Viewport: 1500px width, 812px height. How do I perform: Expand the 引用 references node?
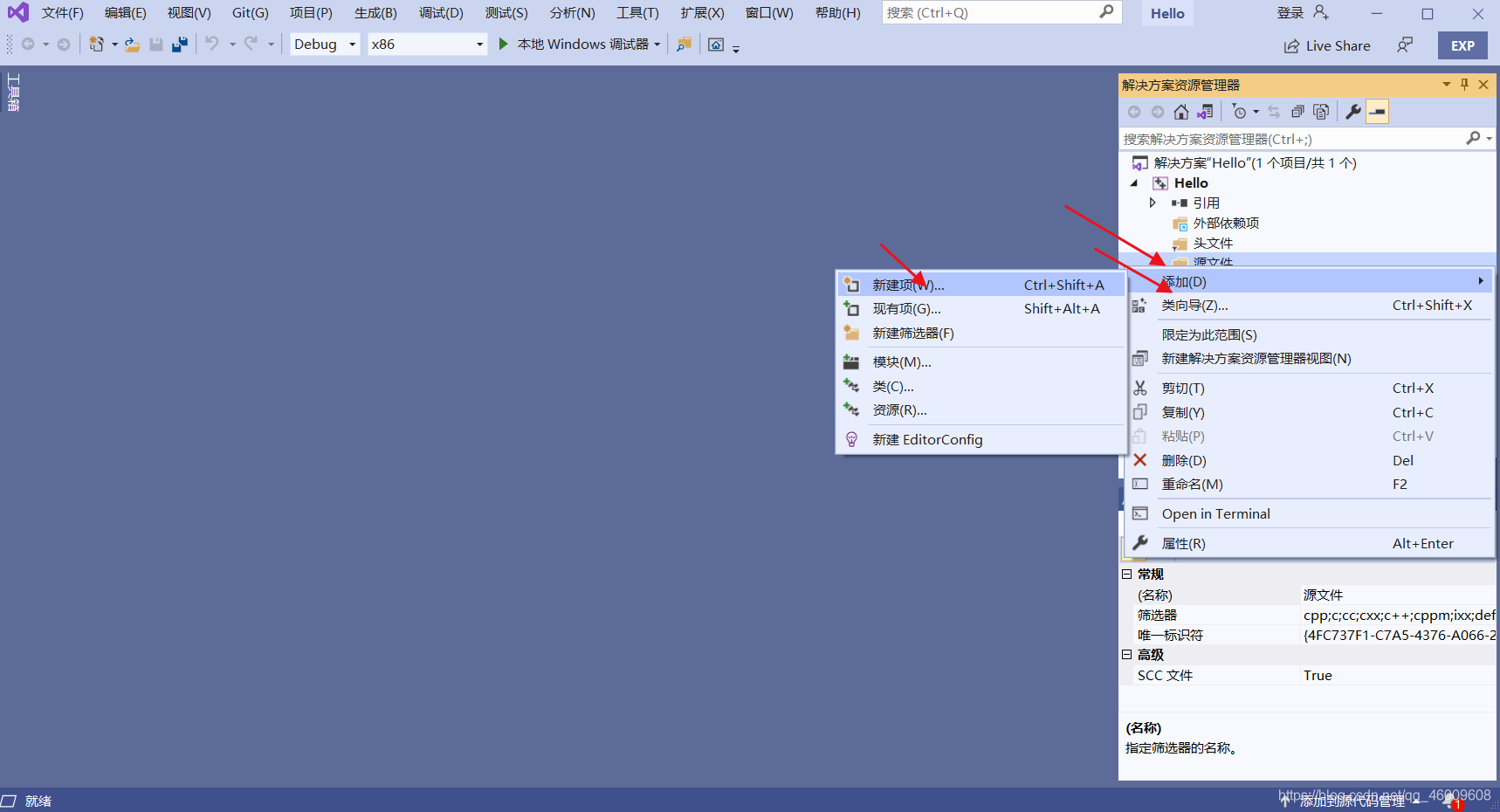[x=1153, y=203]
